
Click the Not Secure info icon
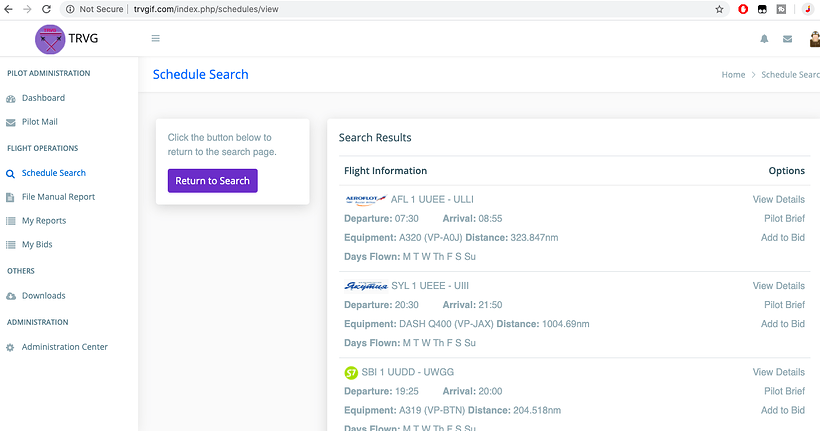click(x=70, y=9)
